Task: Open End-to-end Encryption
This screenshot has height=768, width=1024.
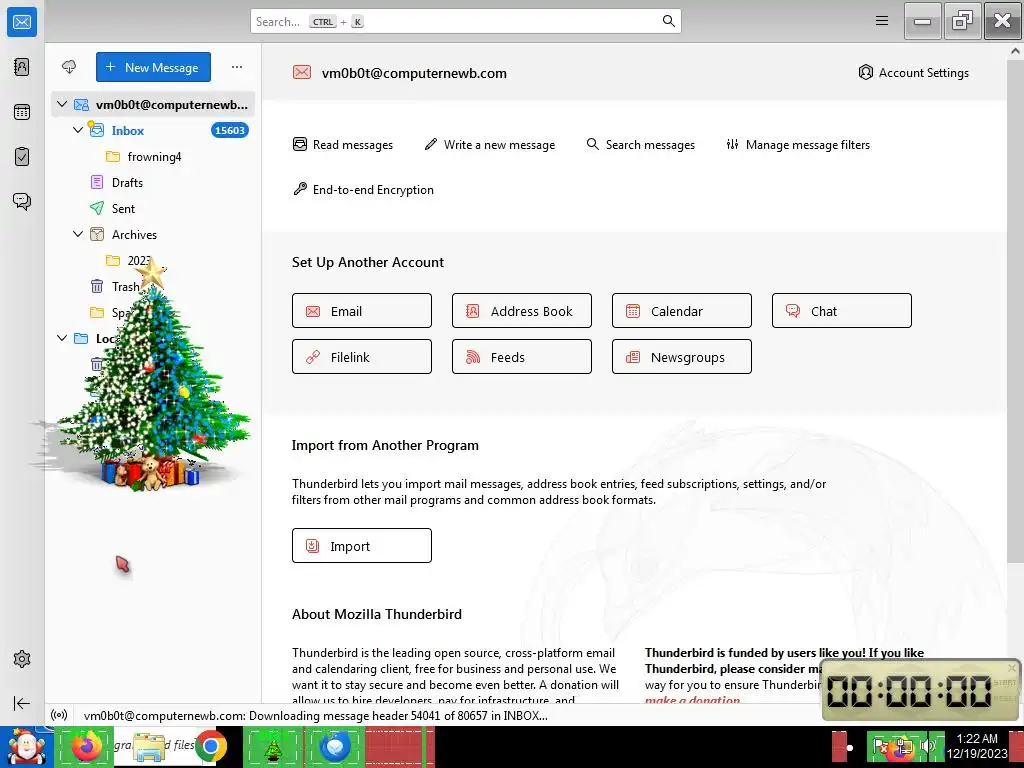Action: pyautogui.click(x=364, y=189)
